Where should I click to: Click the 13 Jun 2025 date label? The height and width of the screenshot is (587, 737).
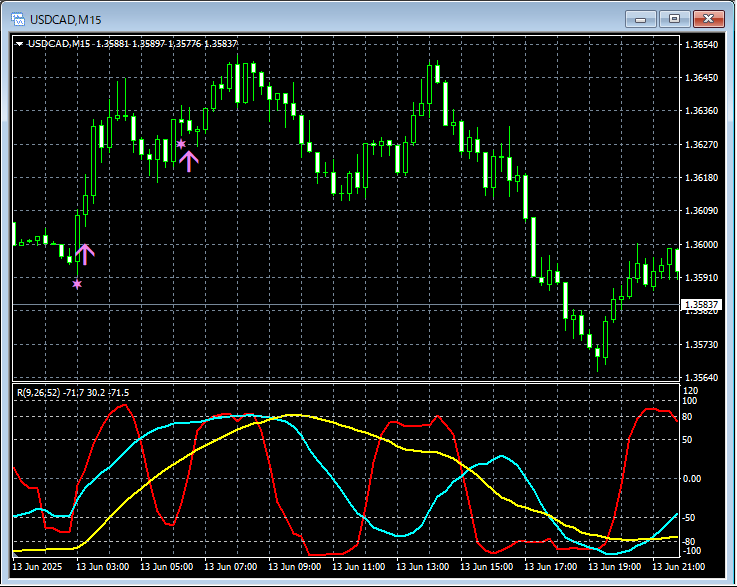(x=37, y=567)
